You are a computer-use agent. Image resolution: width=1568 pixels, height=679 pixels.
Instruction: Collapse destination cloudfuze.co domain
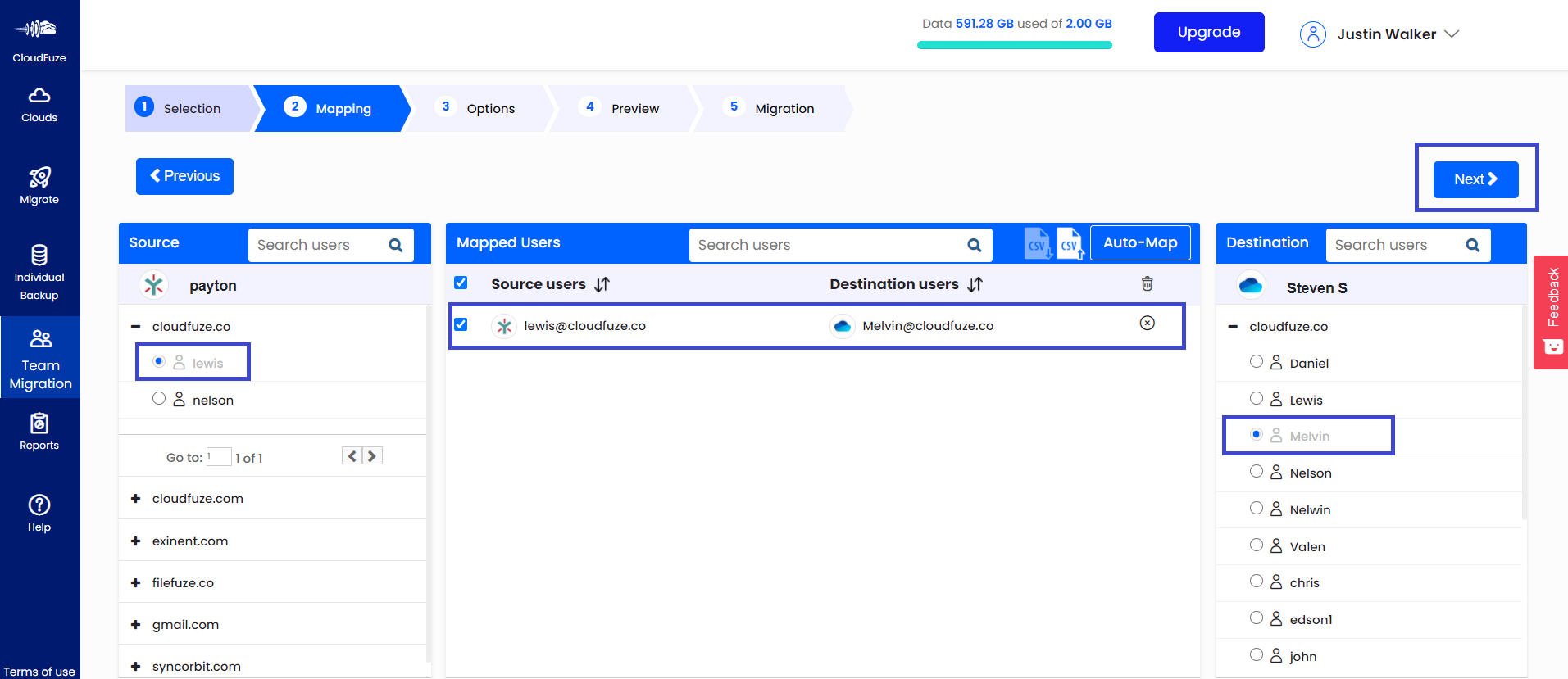[1233, 326]
